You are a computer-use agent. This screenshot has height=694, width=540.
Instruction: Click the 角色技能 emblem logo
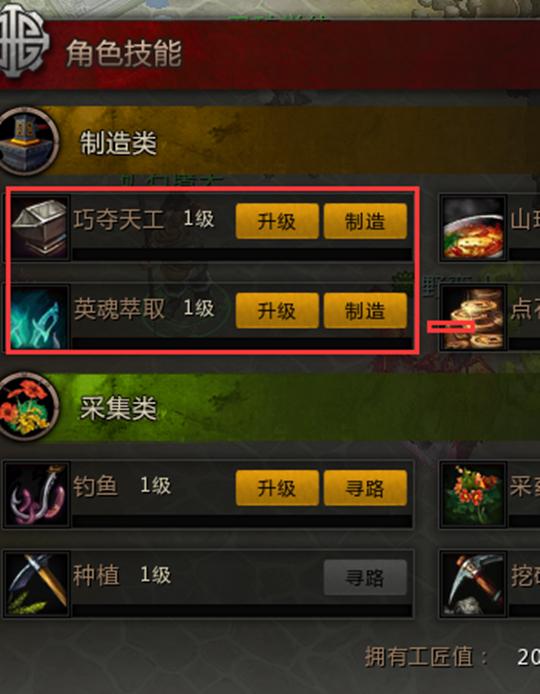[23, 41]
